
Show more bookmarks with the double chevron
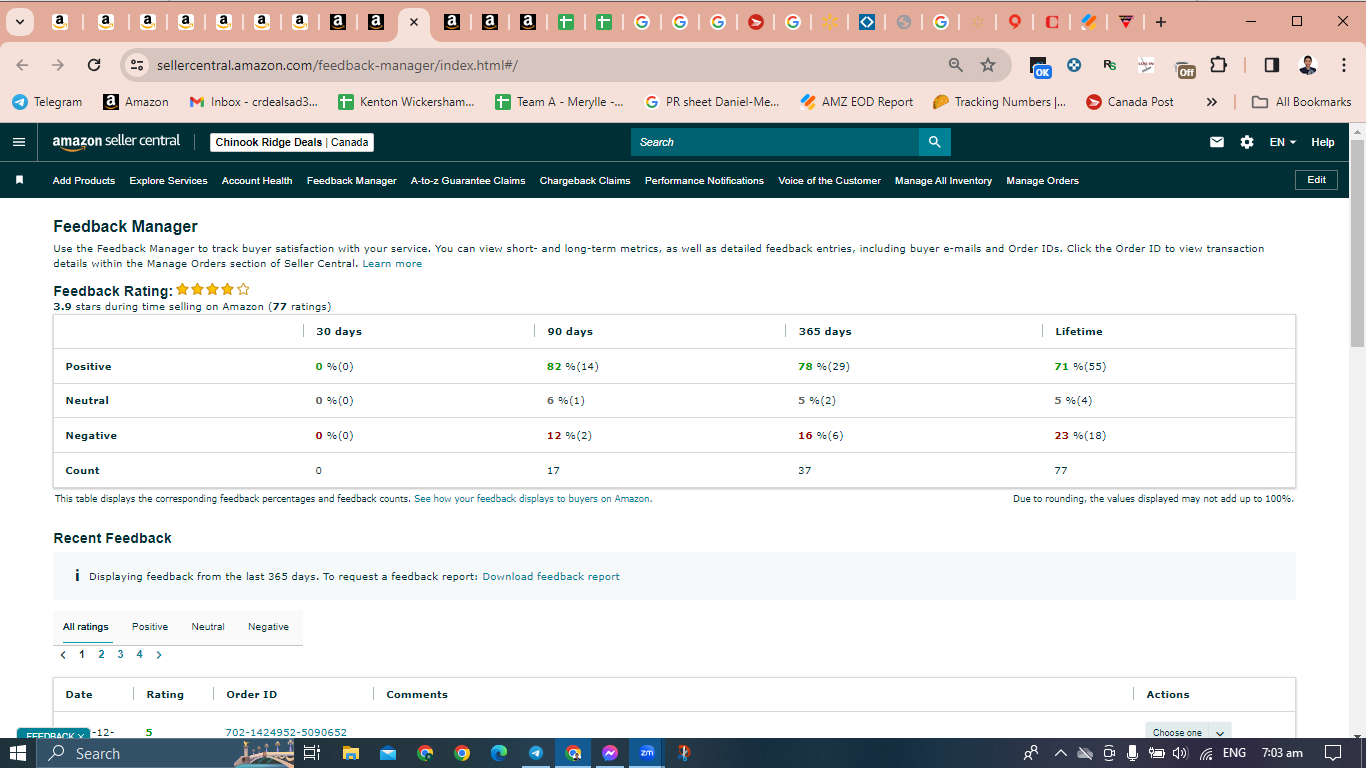coord(1211,102)
